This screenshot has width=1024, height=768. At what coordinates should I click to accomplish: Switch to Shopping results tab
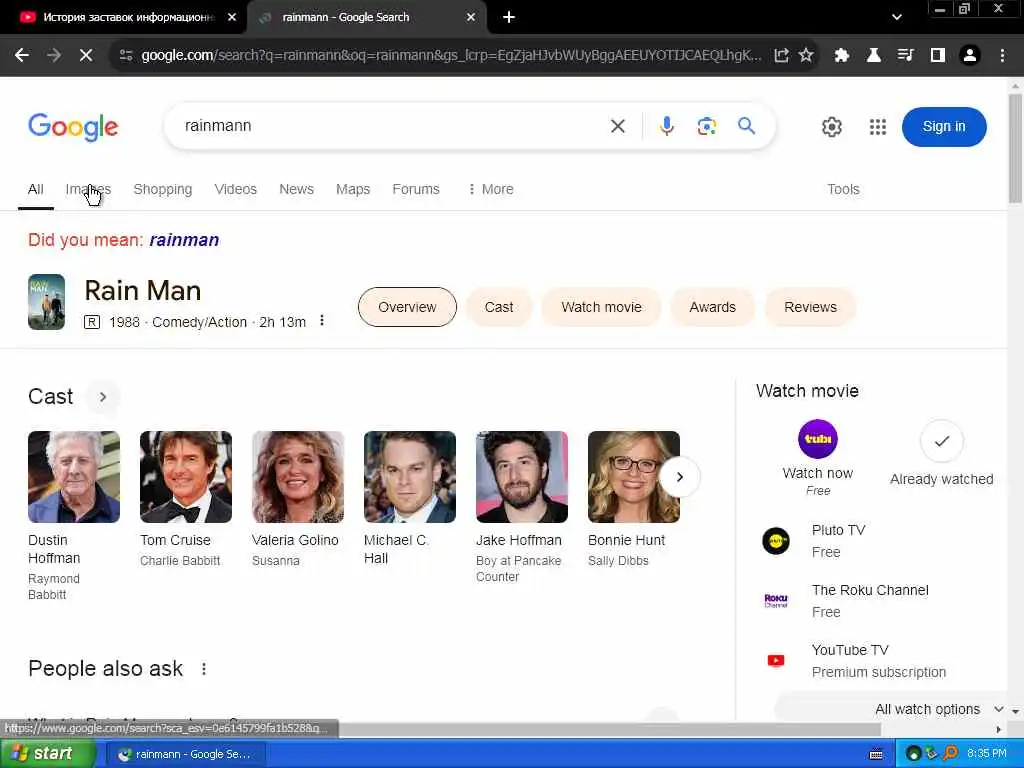click(x=163, y=189)
